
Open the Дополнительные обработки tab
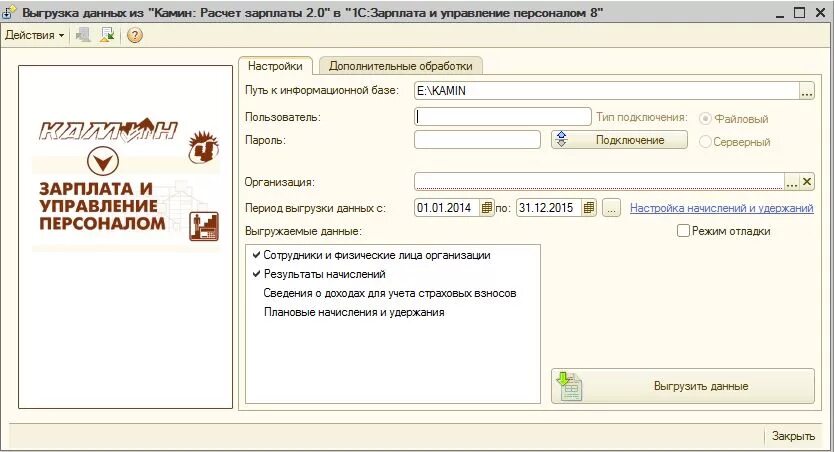[401, 66]
